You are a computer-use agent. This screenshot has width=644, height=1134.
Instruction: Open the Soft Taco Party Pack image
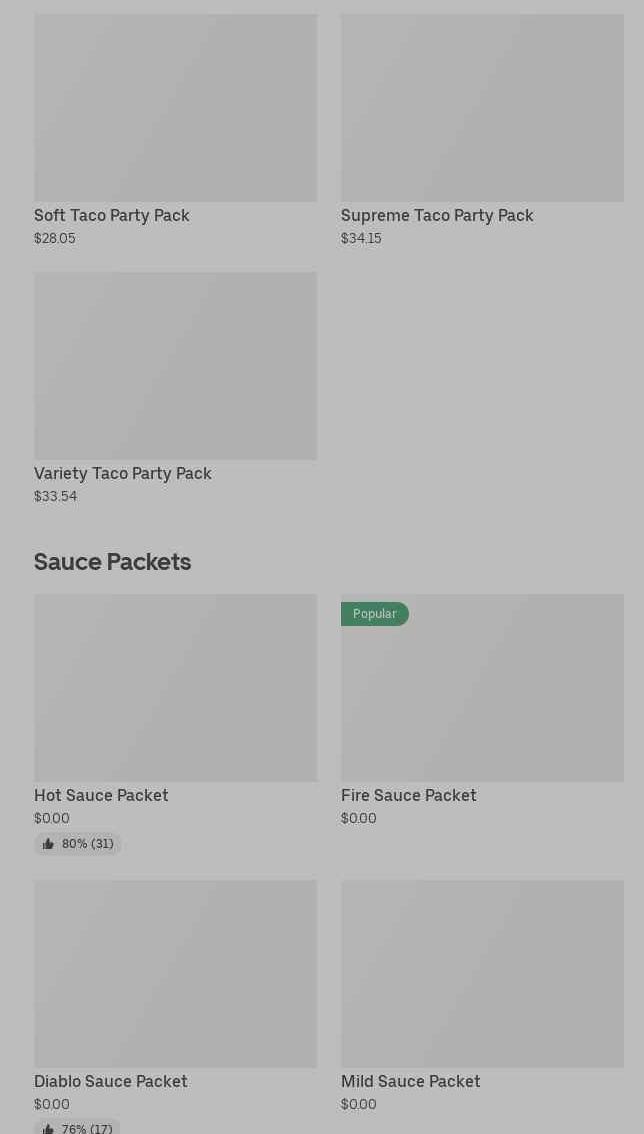175,108
